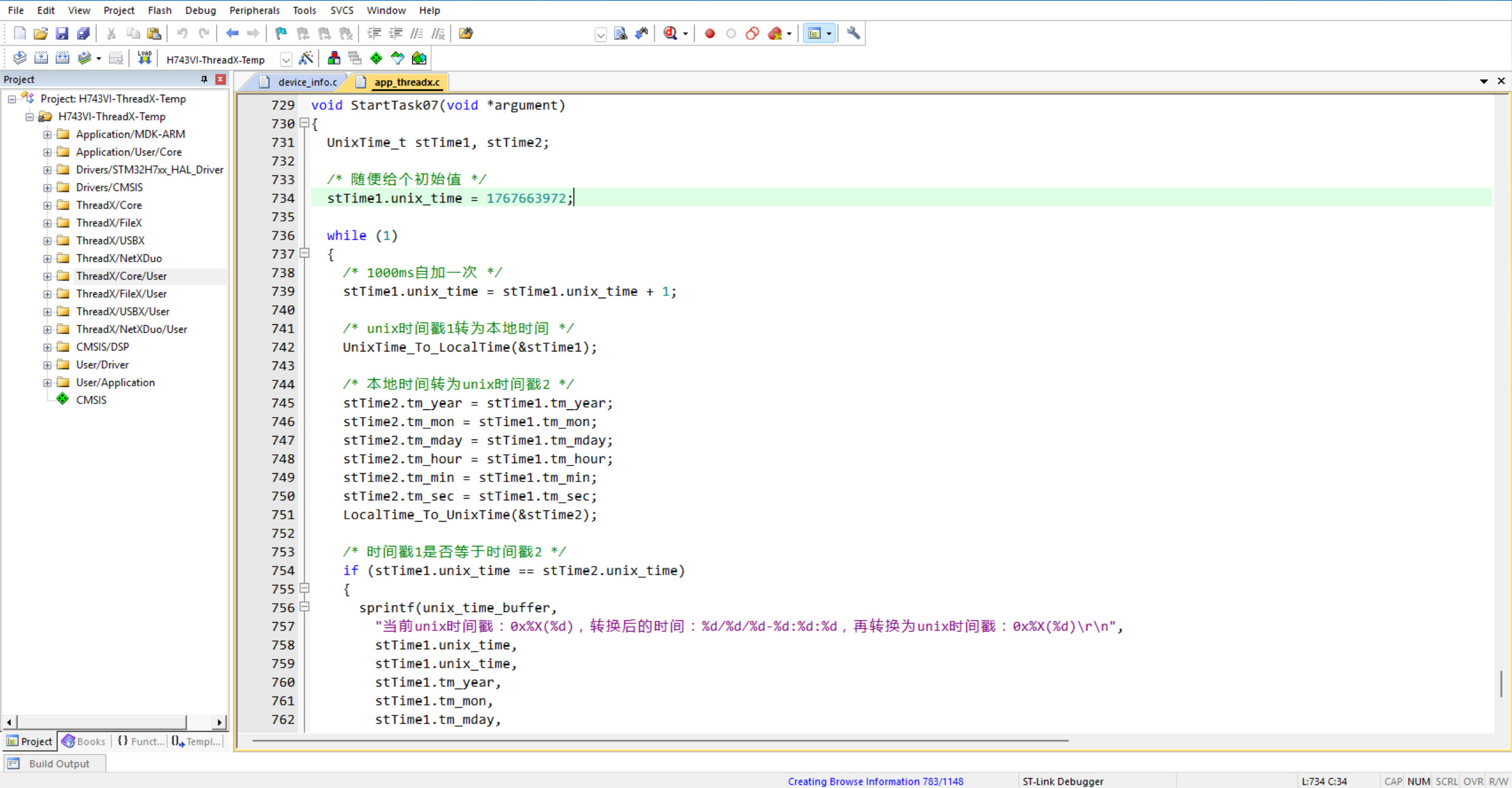Click the Manage Run-Time Environment green diamond
The image size is (1512, 788).
376,58
